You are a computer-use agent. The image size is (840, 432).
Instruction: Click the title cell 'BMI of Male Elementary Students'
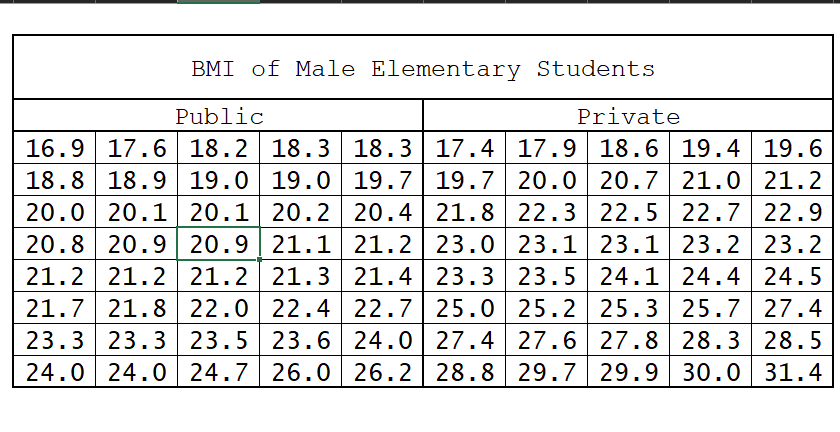pos(422,69)
